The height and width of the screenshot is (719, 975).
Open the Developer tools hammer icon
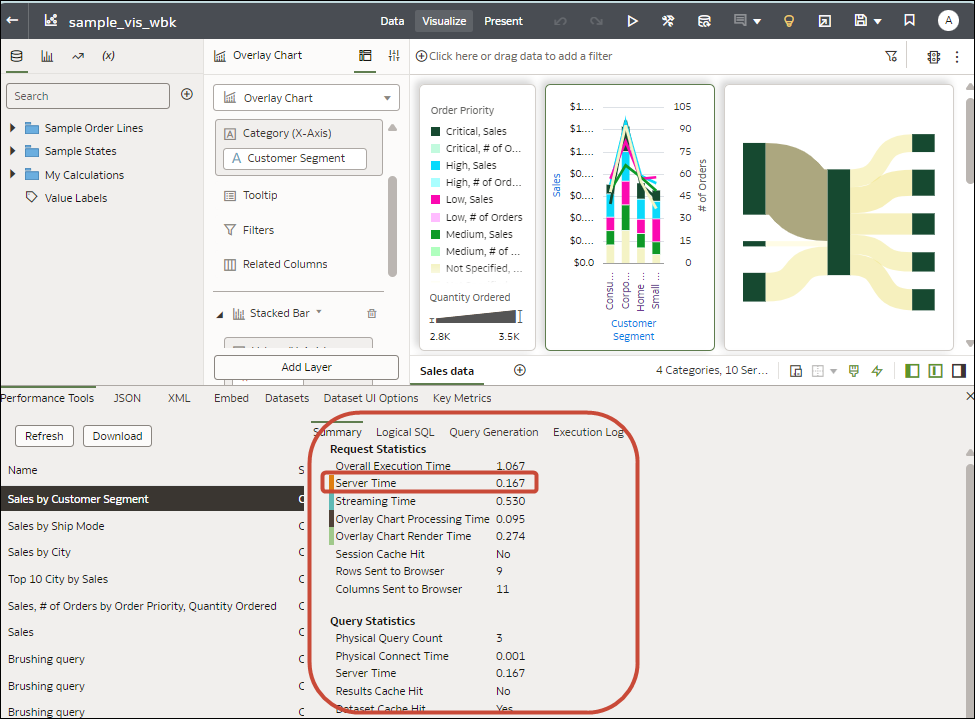tap(668, 21)
